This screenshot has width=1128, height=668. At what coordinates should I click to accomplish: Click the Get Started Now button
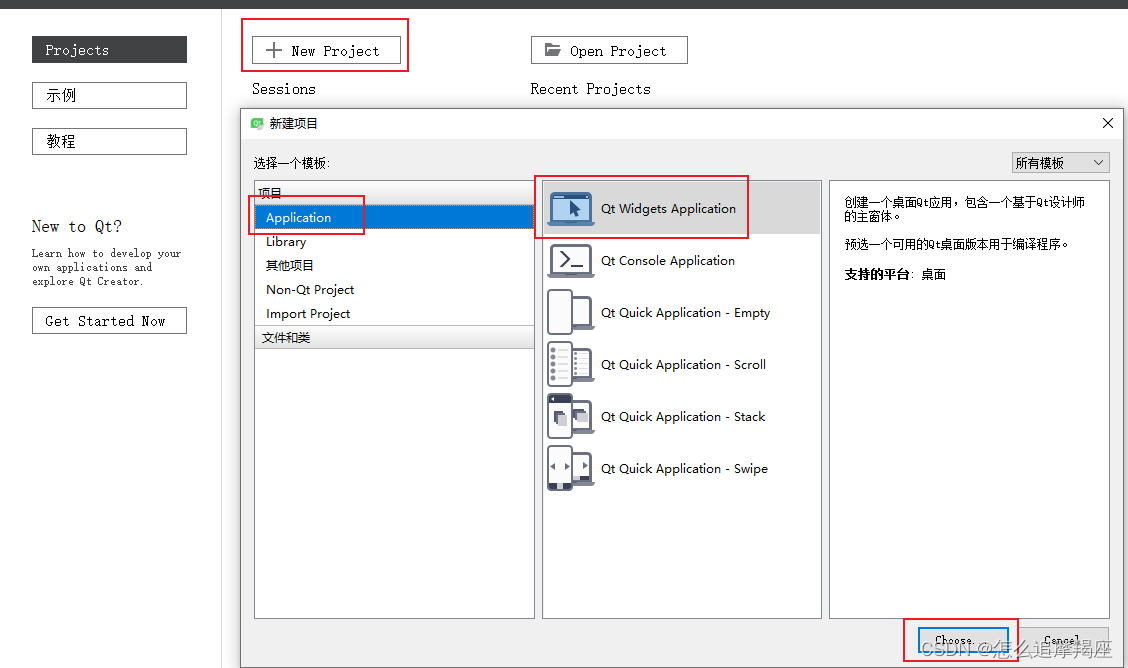(109, 321)
